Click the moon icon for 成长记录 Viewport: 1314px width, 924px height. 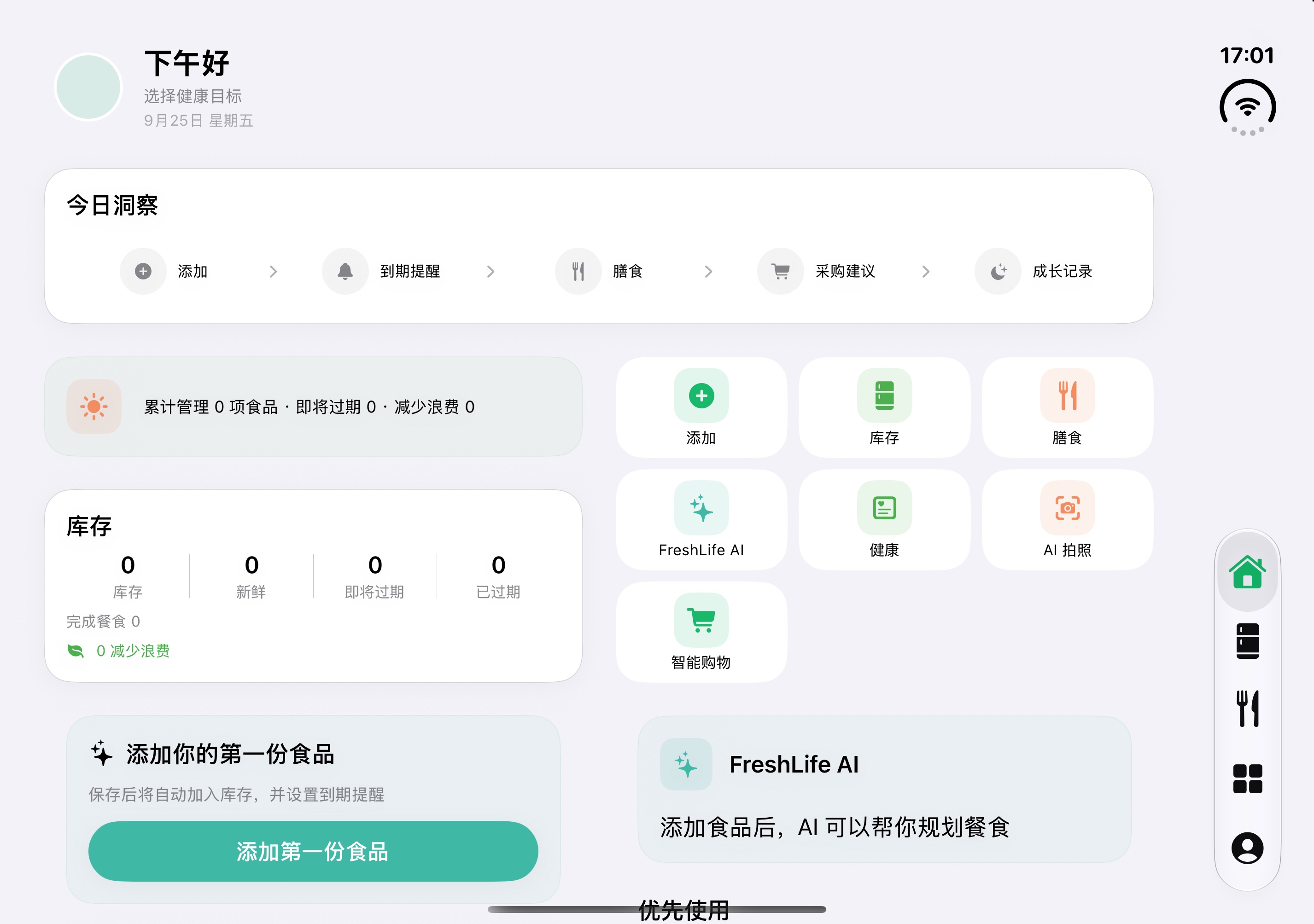click(x=998, y=271)
